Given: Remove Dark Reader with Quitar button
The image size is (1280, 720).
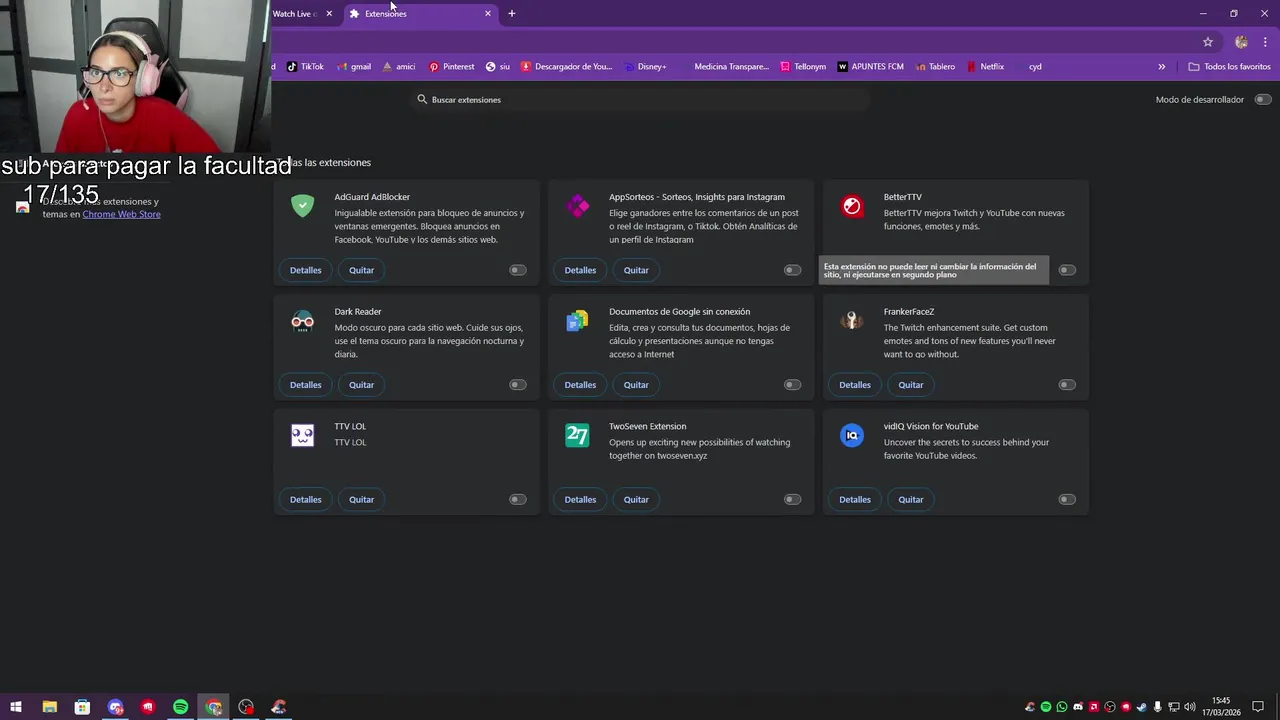Looking at the screenshot, I should 361,385.
